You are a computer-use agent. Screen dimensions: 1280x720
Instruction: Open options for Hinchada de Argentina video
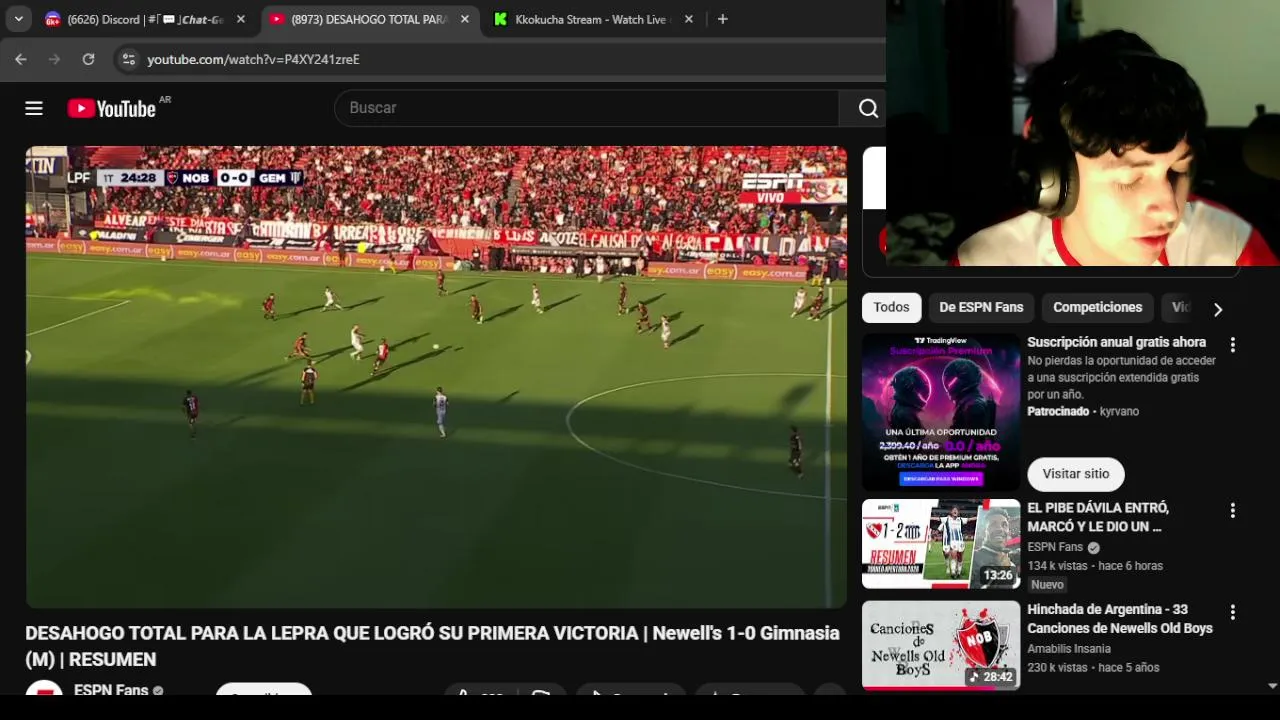click(x=1232, y=611)
